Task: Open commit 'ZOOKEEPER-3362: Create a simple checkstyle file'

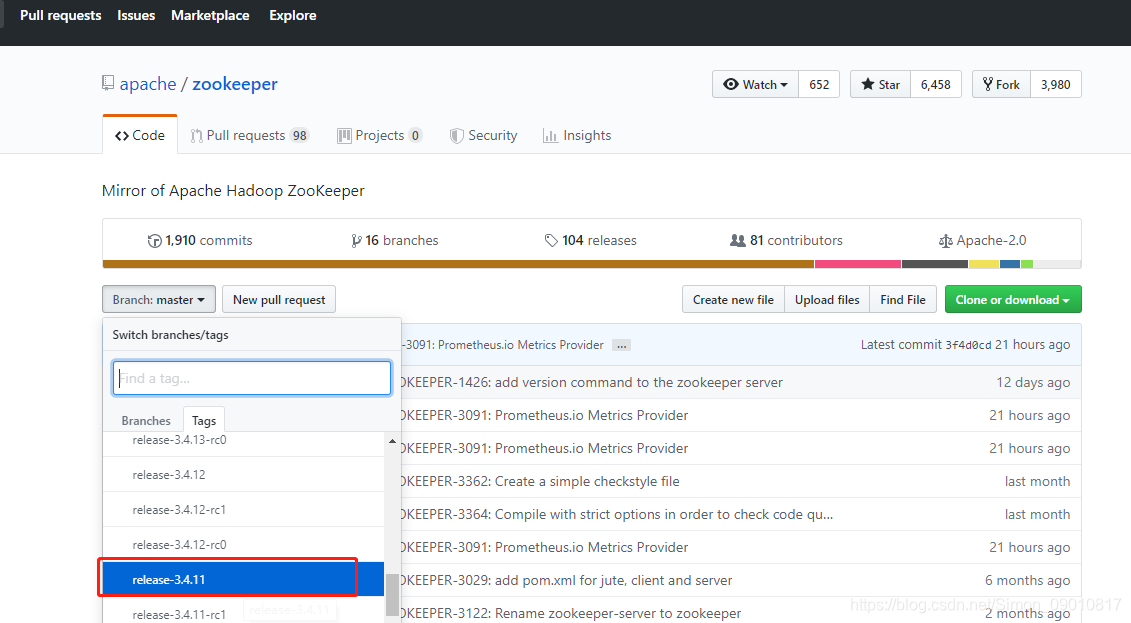Action: [540, 481]
